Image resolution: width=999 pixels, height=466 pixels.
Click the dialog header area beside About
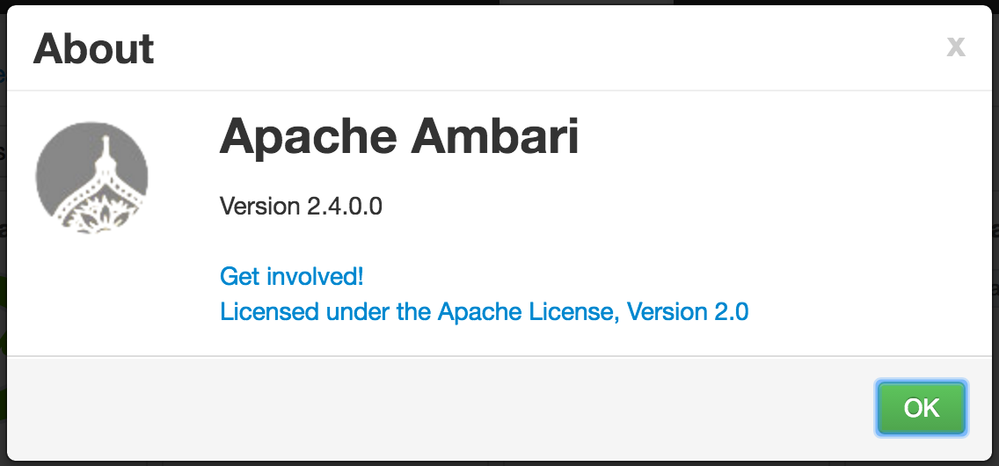(x=550, y=48)
